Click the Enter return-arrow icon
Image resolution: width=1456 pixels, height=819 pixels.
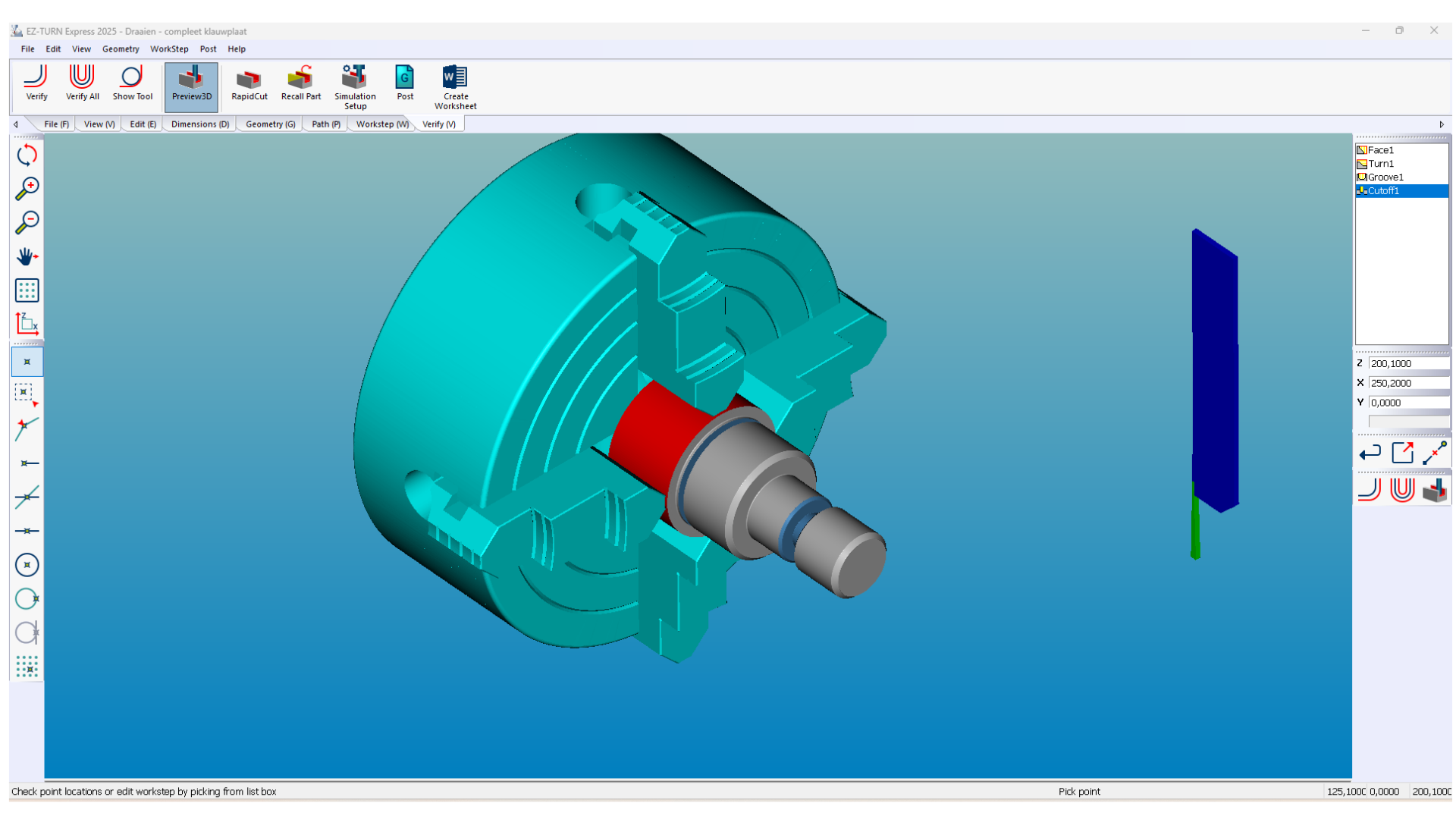tap(1370, 453)
